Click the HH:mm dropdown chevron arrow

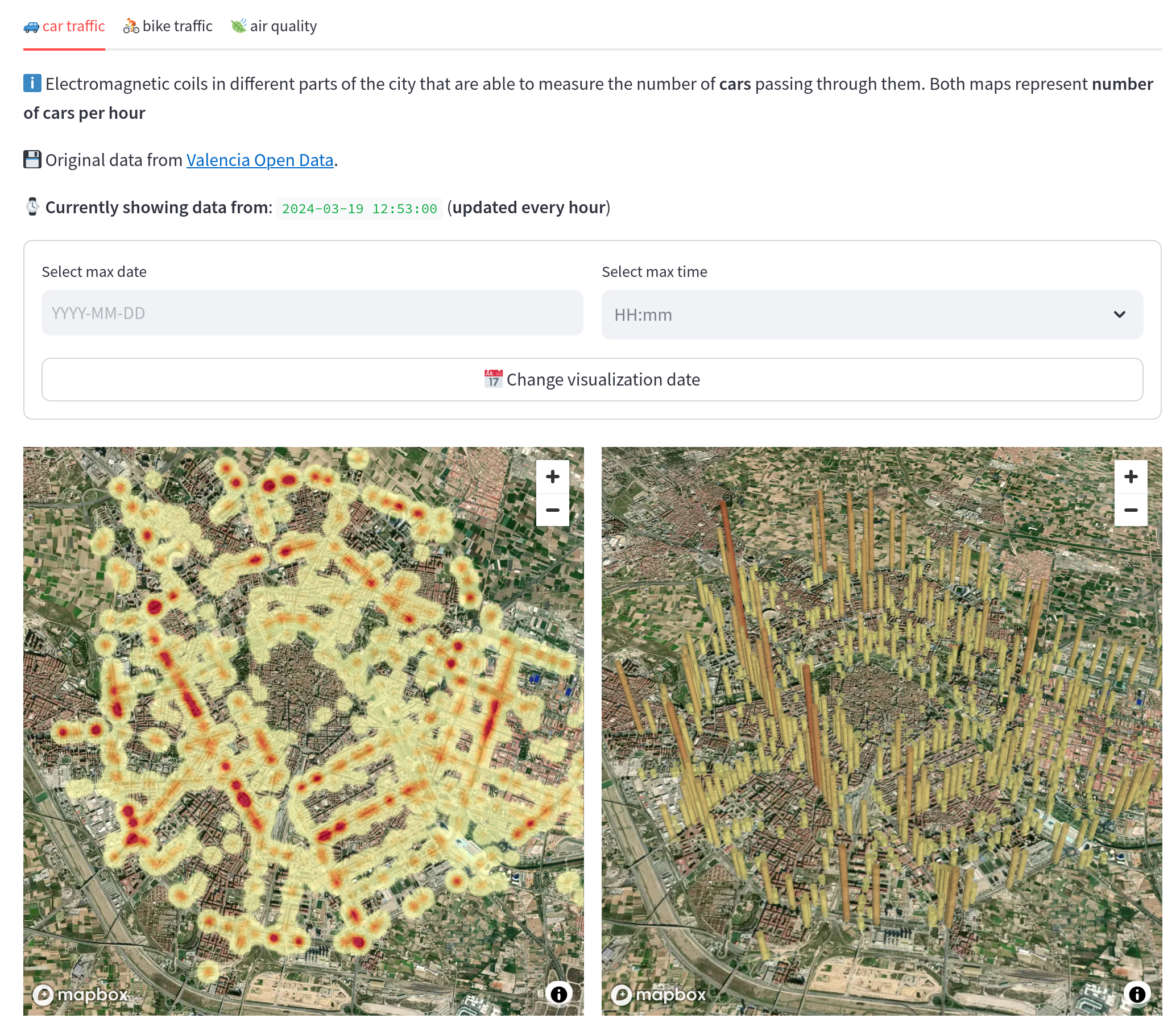1119,314
